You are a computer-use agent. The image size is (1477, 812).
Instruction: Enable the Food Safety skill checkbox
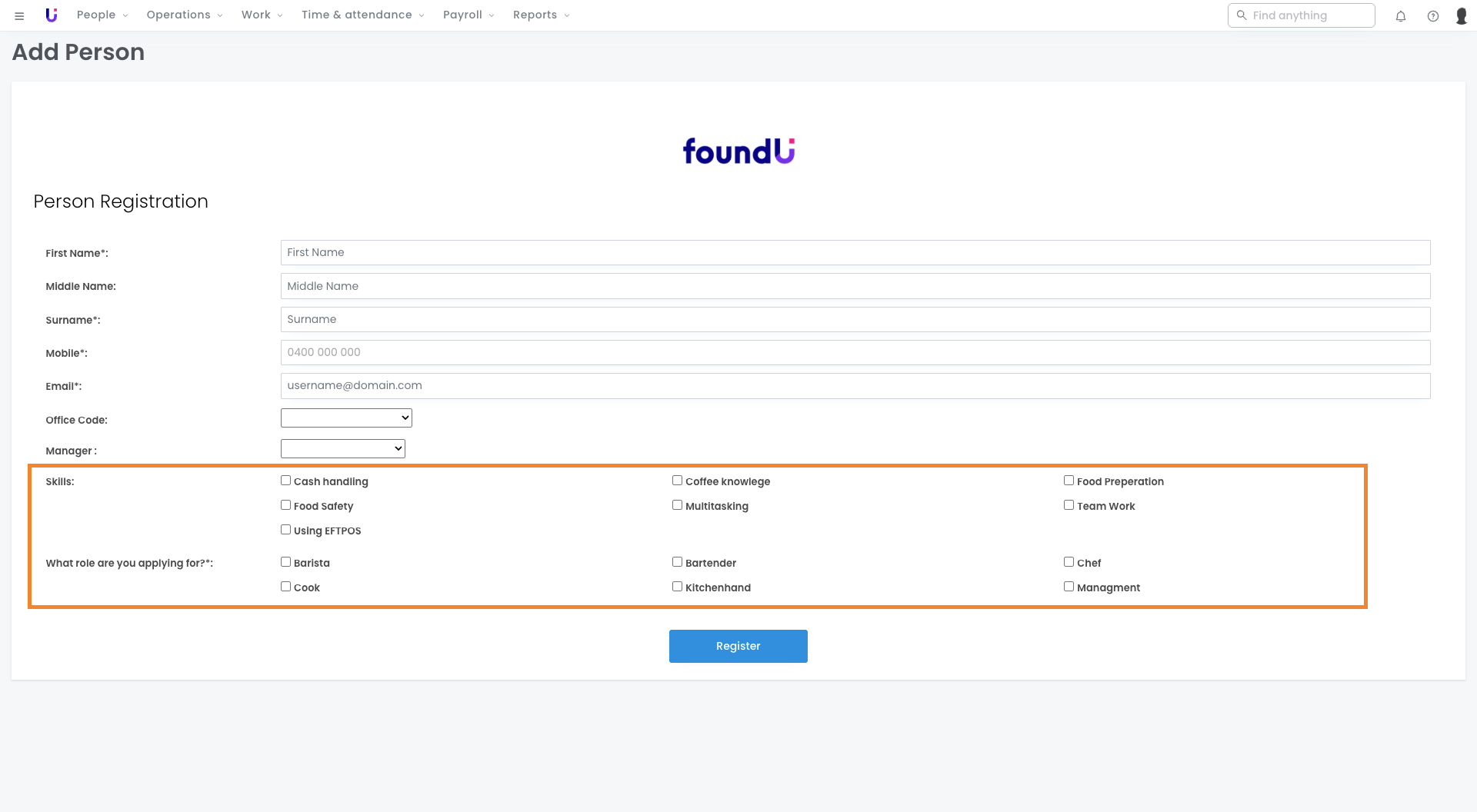click(x=285, y=505)
